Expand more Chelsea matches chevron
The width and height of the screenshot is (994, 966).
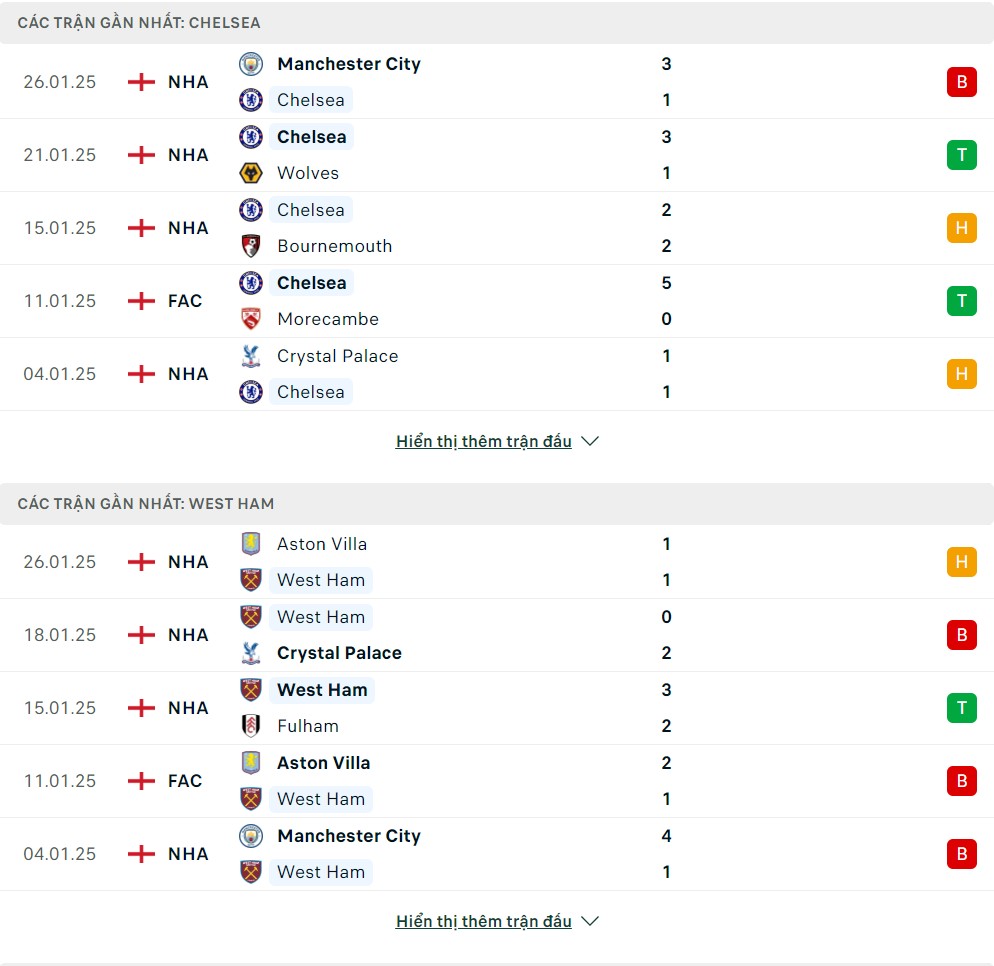(590, 441)
